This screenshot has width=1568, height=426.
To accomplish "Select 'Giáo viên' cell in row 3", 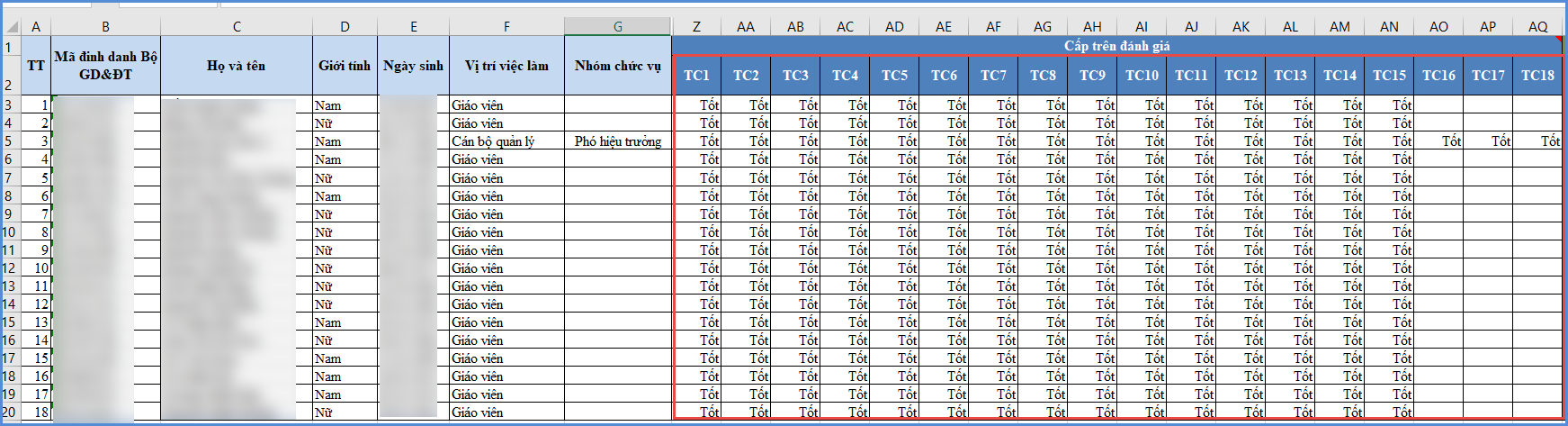I will point(506,105).
